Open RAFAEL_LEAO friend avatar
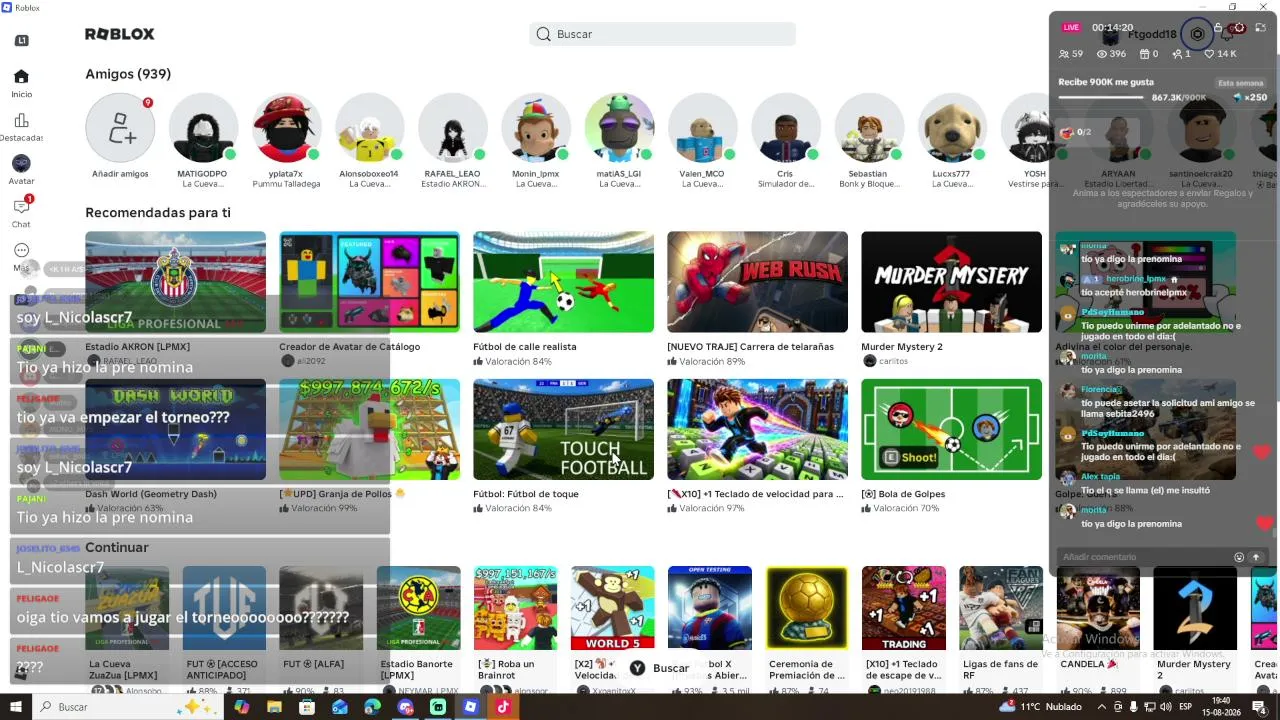Screen dimensions: 1280x720 (x=453, y=128)
